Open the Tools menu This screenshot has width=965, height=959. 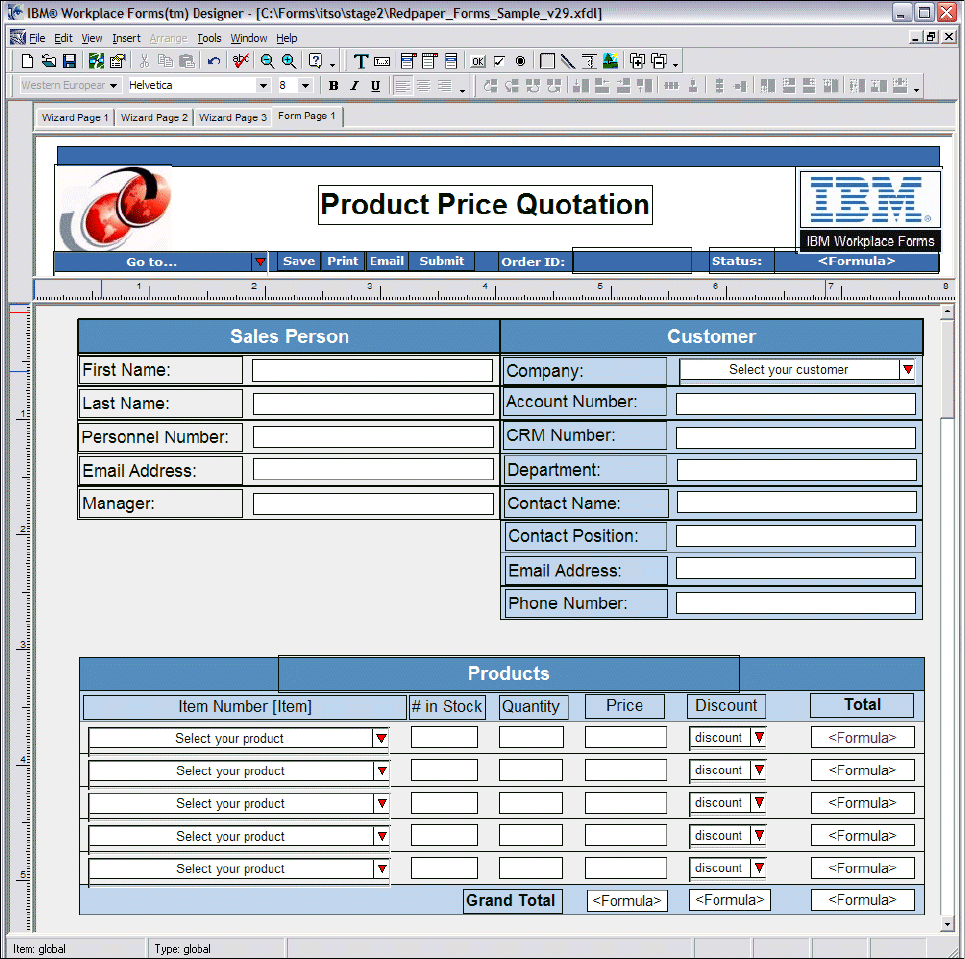[x=209, y=38]
